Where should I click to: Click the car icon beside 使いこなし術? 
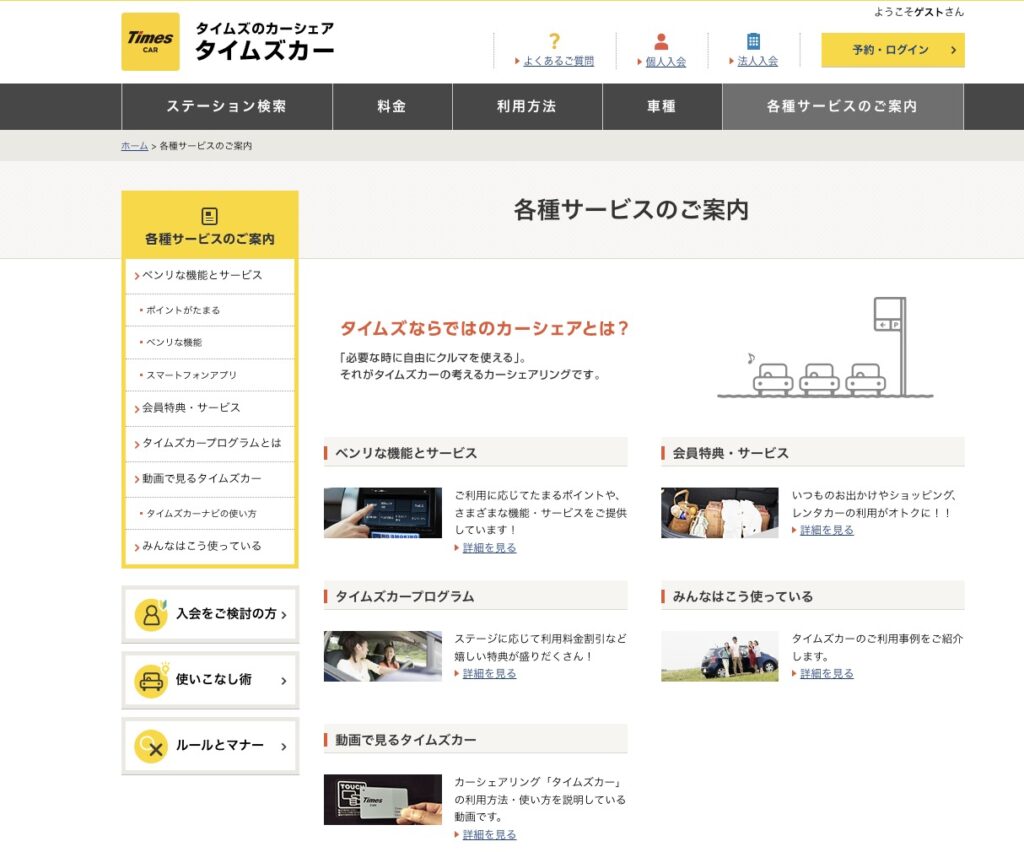coord(152,680)
